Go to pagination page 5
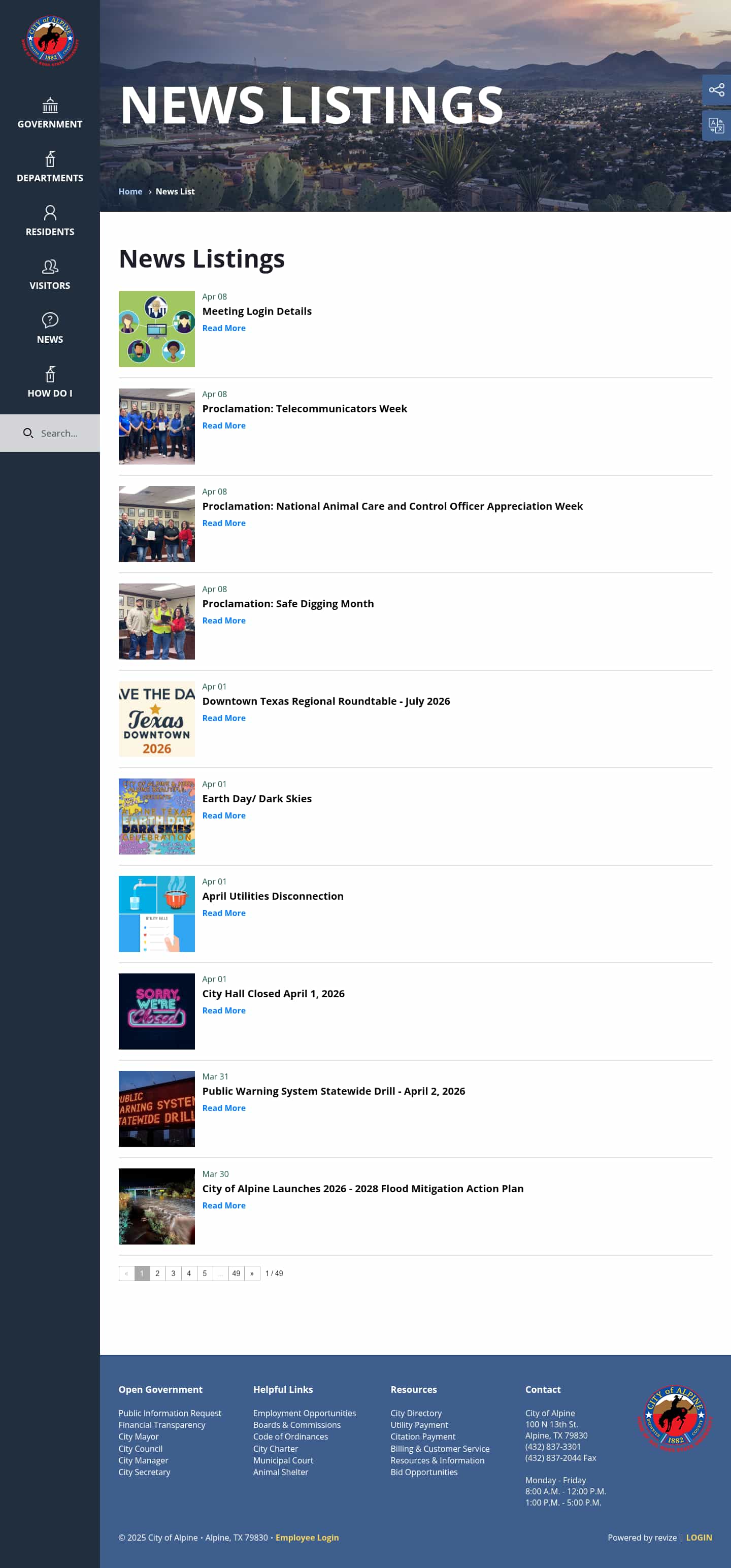The height and width of the screenshot is (1568, 731). [x=205, y=1273]
